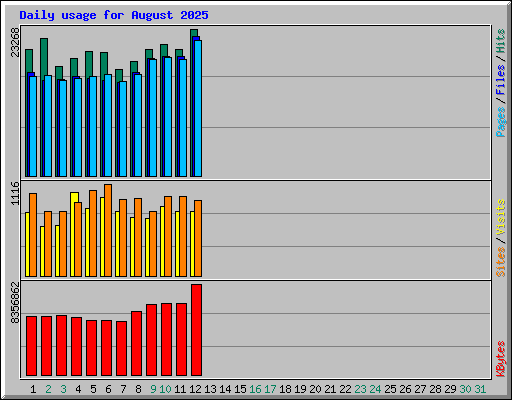
Task: Click day 18 on the x-axis
Action: [285, 389]
